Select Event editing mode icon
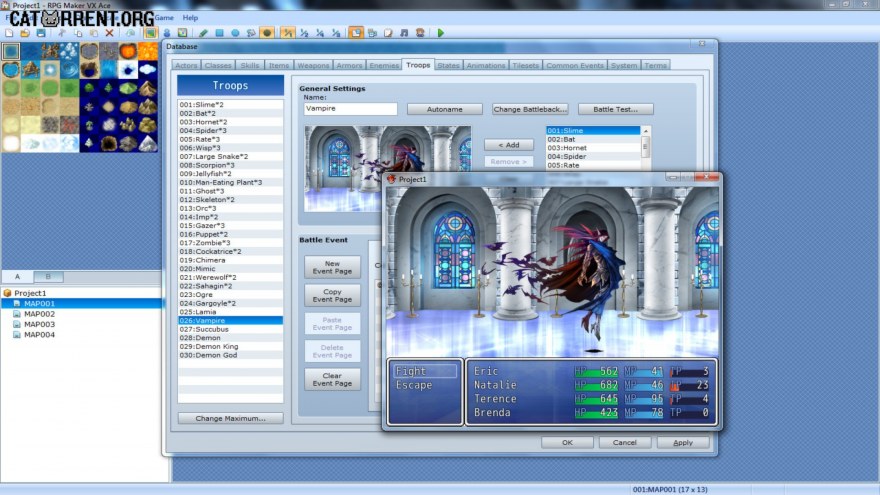This screenshot has height=495, width=880. pos(167,33)
